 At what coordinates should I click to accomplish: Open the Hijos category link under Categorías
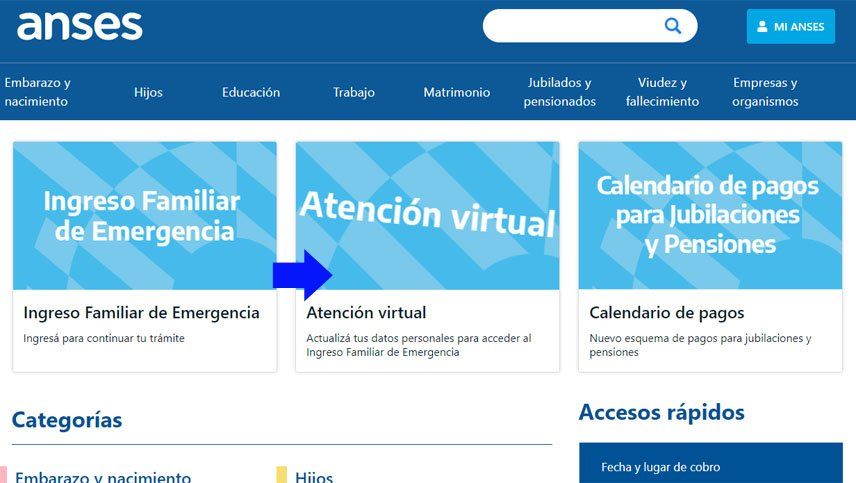pos(314,477)
